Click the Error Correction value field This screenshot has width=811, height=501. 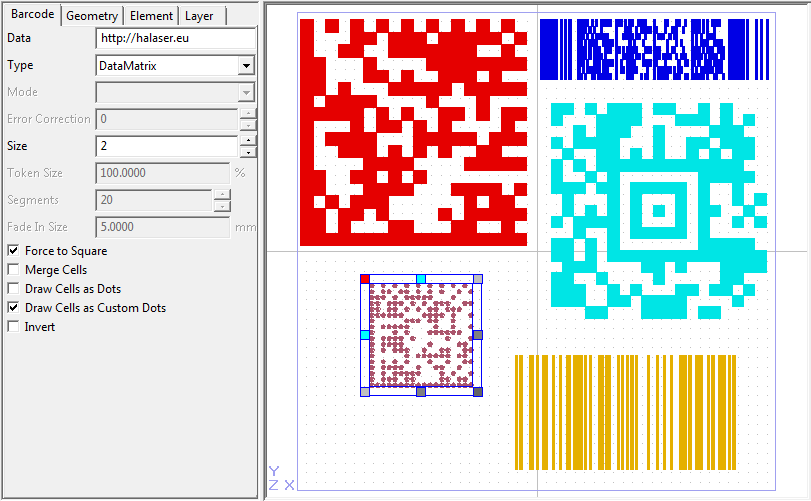pyautogui.click(x=167, y=119)
